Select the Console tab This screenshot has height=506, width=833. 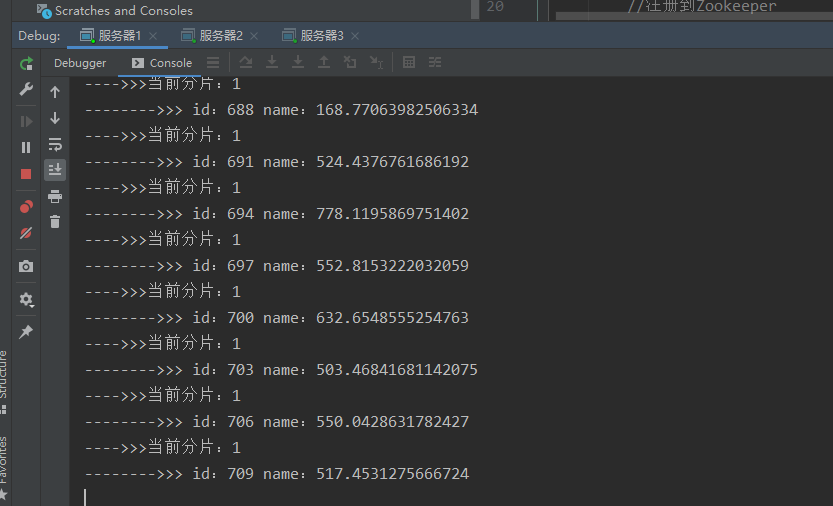tap(162, 63)
